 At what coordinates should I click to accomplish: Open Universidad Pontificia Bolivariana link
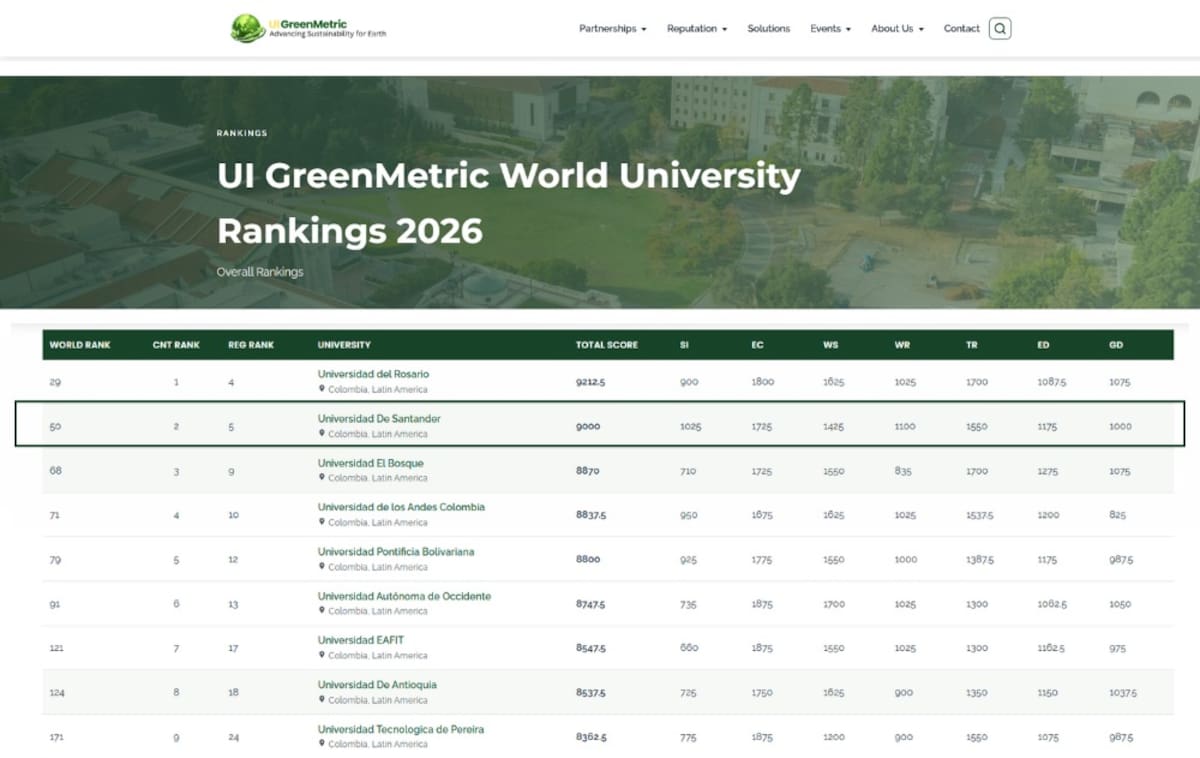396,552
